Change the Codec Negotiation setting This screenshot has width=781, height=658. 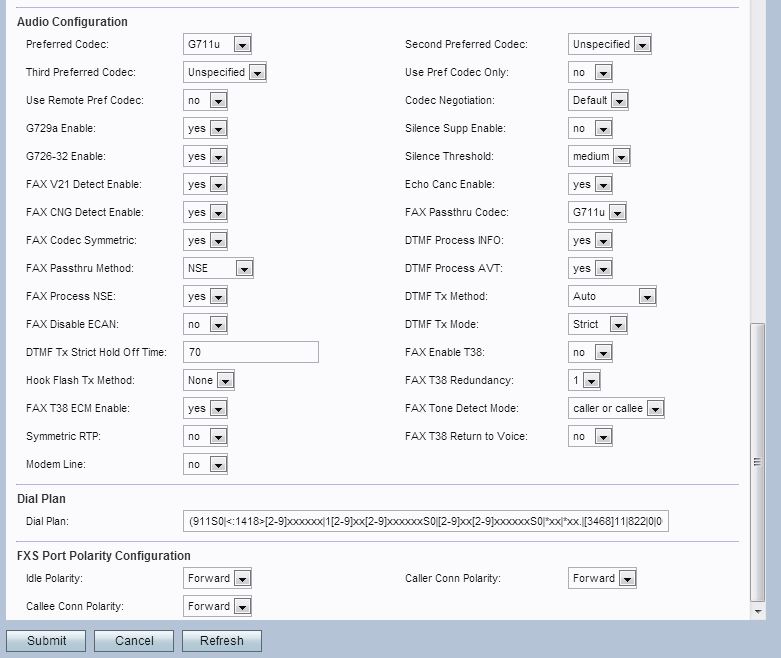point(598,100)
